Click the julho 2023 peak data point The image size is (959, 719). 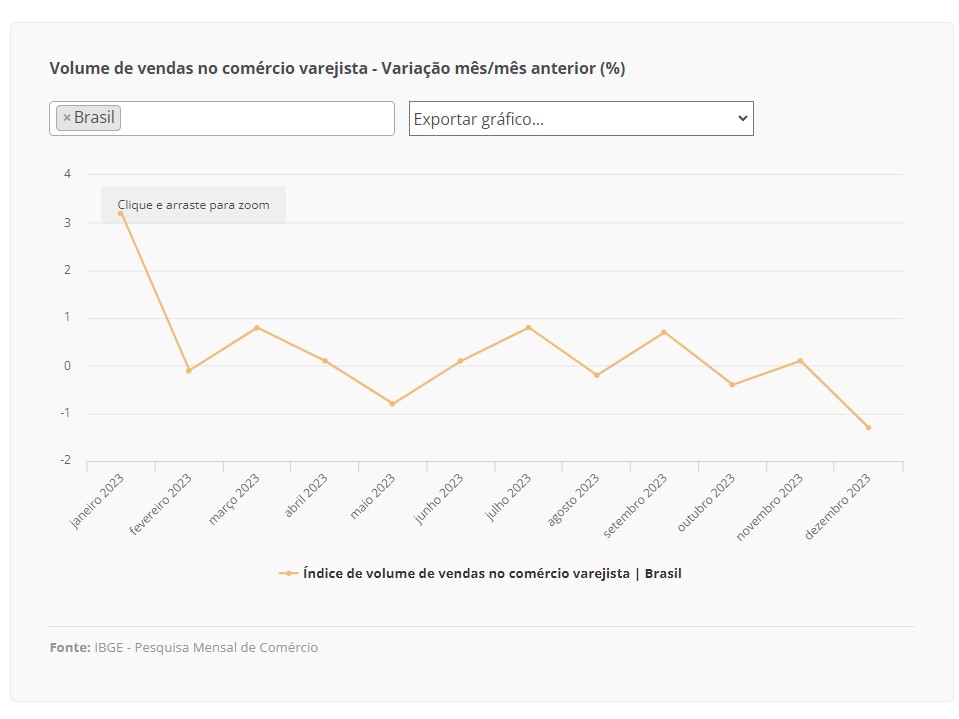528,328
